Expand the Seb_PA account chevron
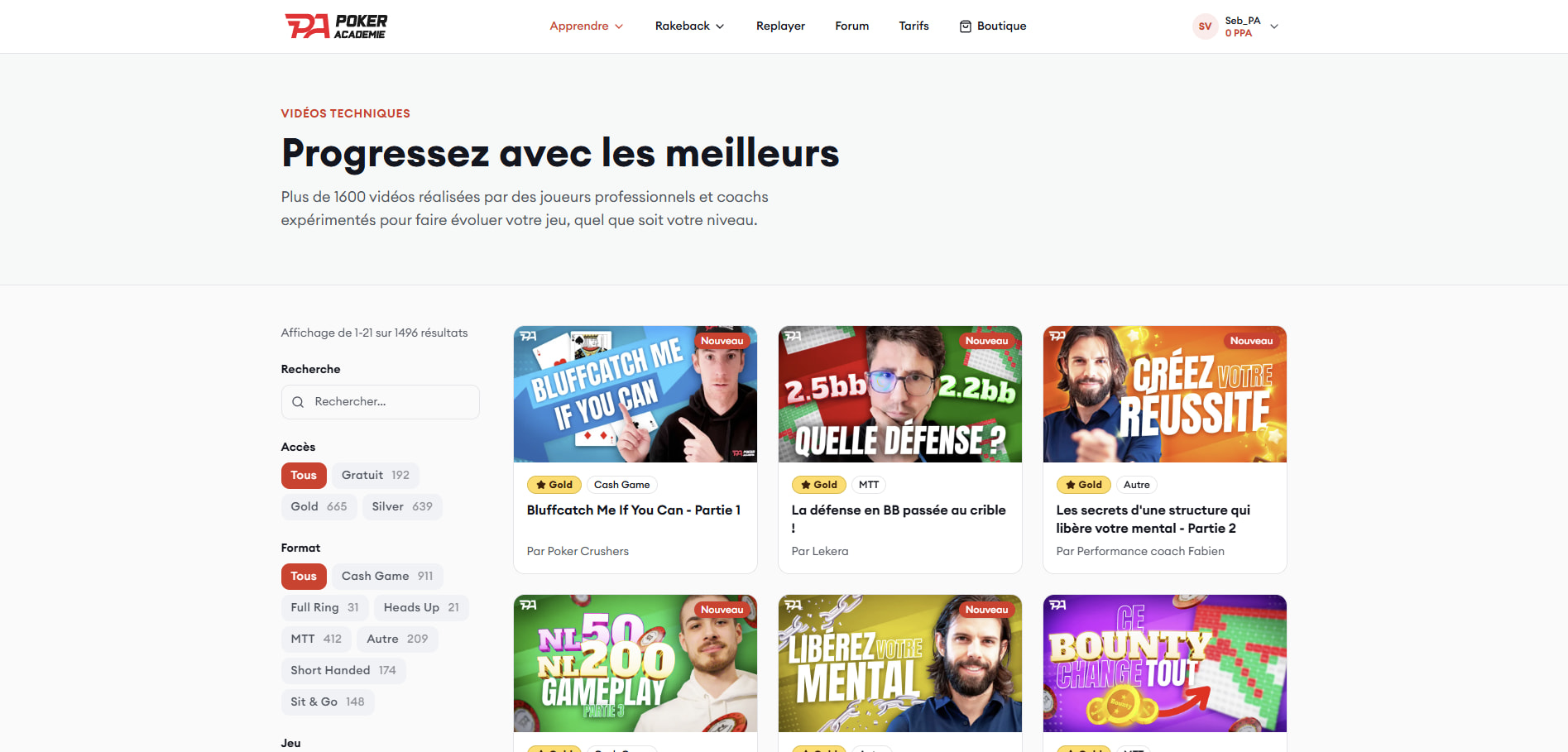Image resolution: width=1568 pixels, height=752 pixels. pos(1274,26)
